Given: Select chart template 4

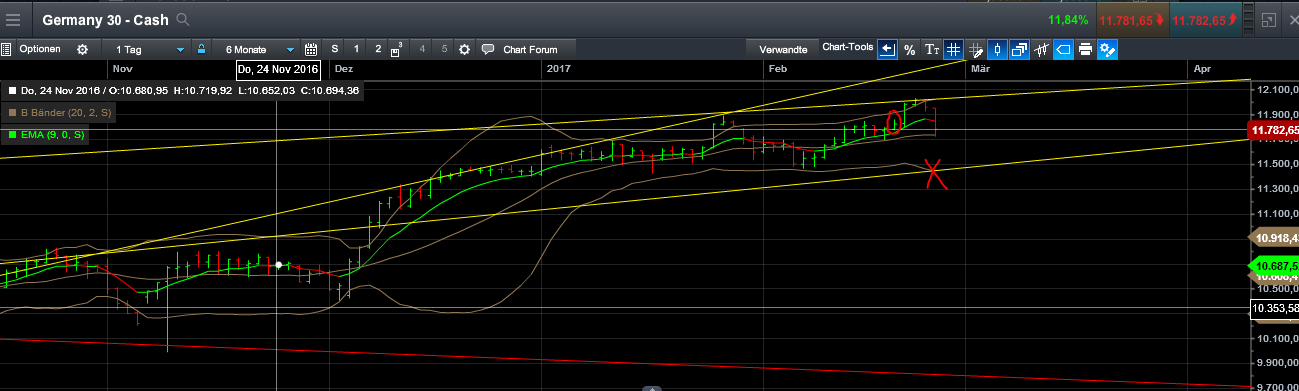Looking at the screenshot, I should (x=422, y=49).
